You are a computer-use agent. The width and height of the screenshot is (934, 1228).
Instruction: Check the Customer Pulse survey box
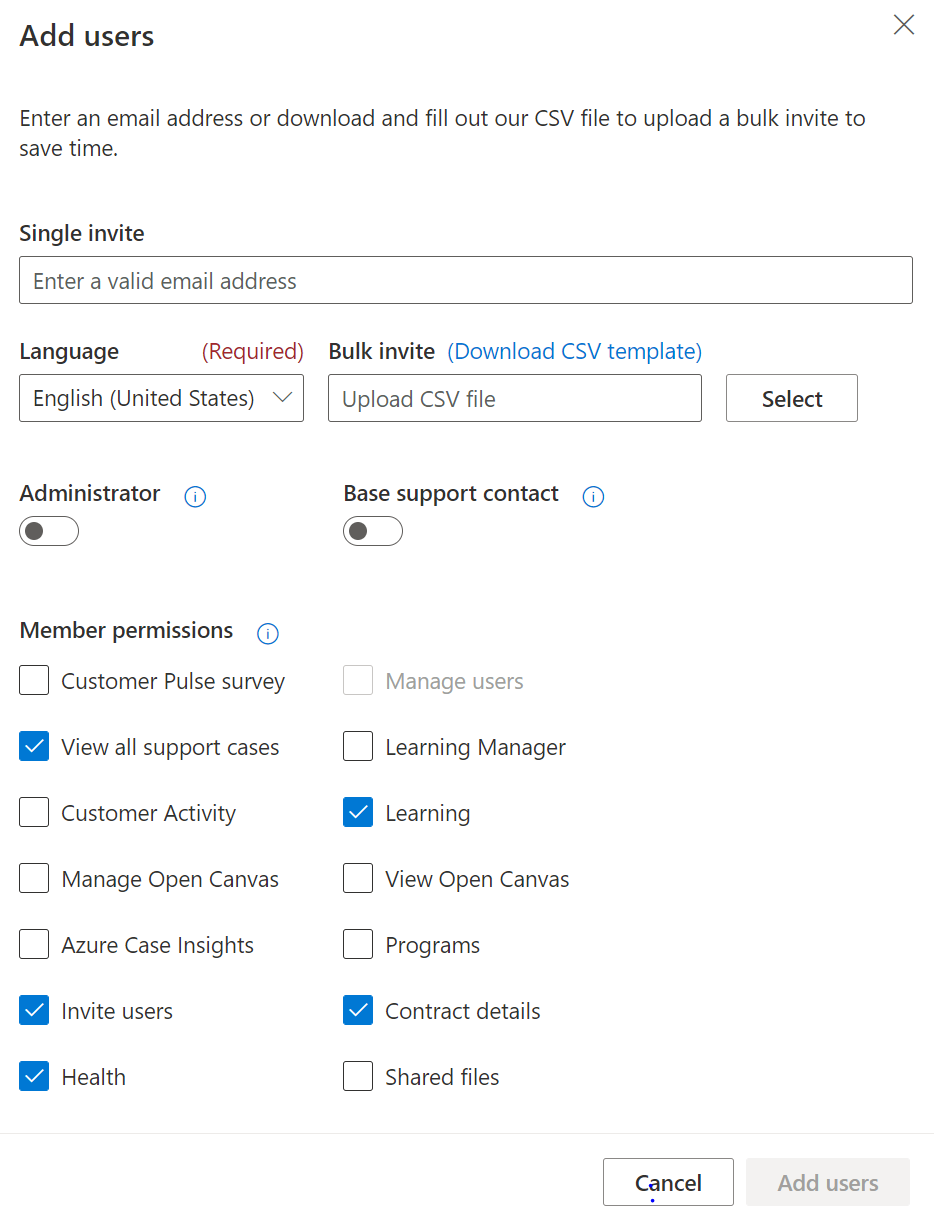[34, 681]
